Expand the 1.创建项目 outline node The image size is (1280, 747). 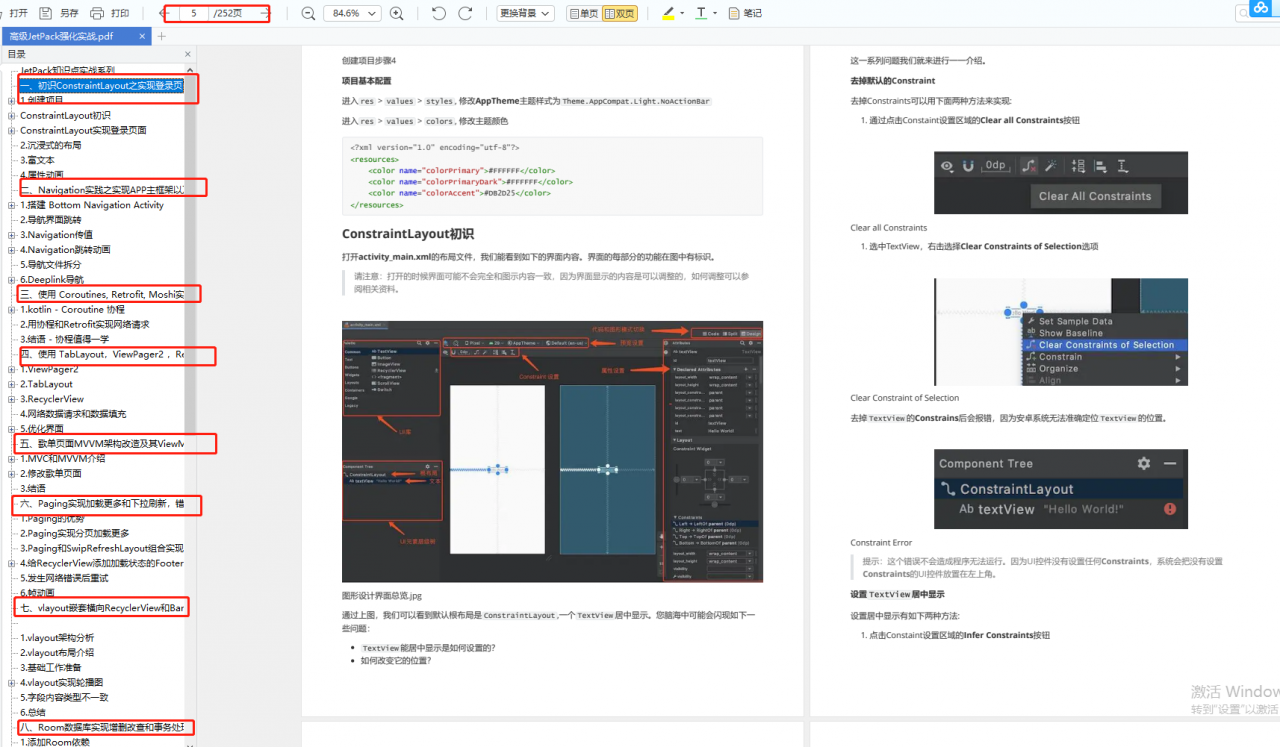click(x=11, y=101)
